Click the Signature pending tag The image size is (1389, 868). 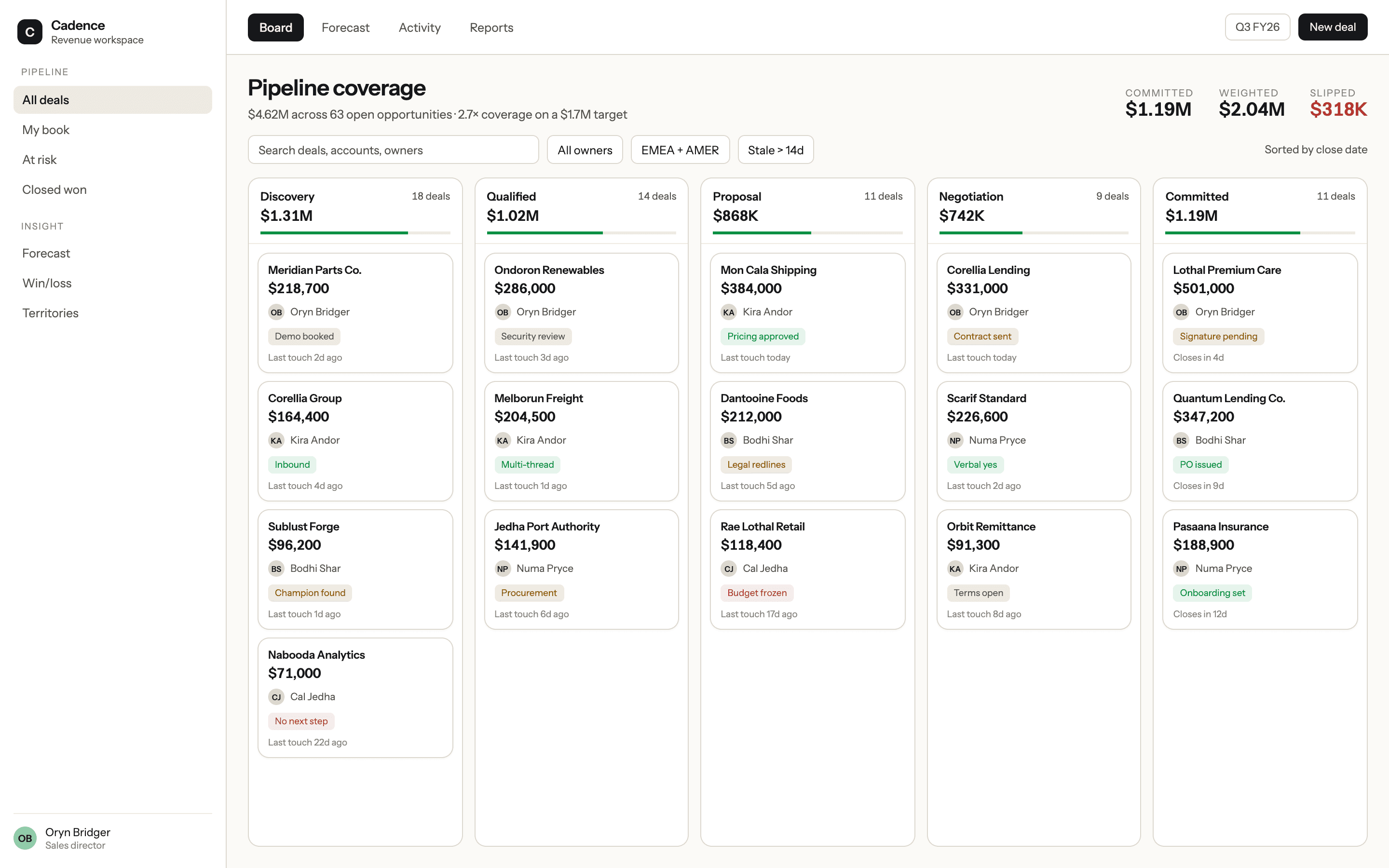pos(1219,337)
